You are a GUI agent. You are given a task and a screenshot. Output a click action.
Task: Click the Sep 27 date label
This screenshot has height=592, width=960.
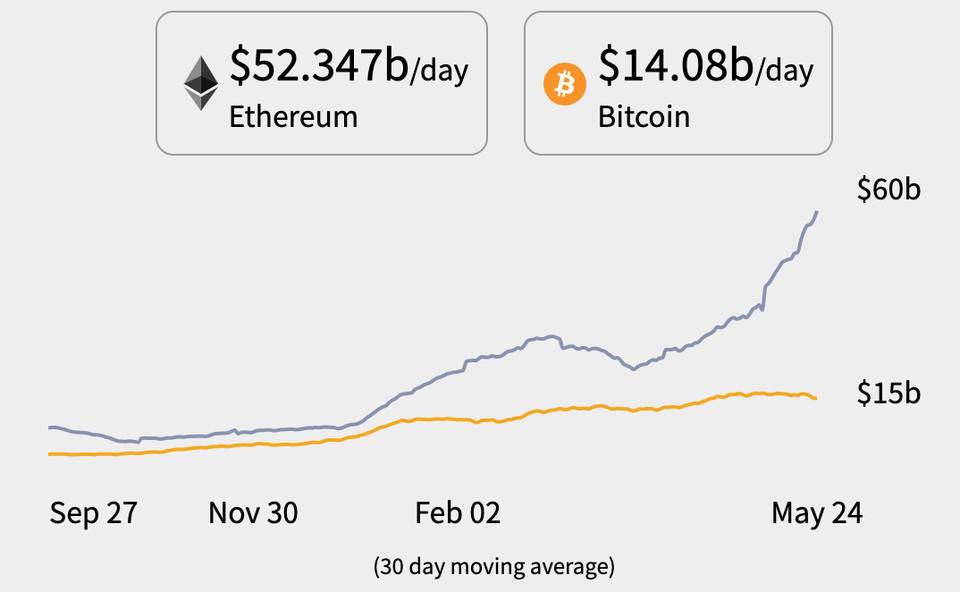[x=94, y=513]
